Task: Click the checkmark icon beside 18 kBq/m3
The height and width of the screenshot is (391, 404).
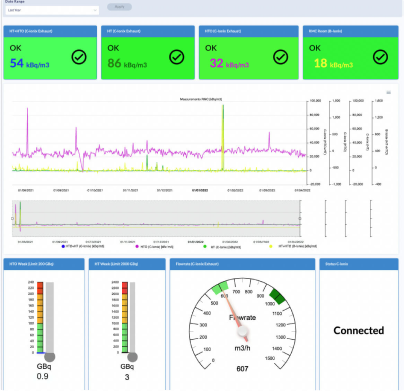Action: (380, 57)
